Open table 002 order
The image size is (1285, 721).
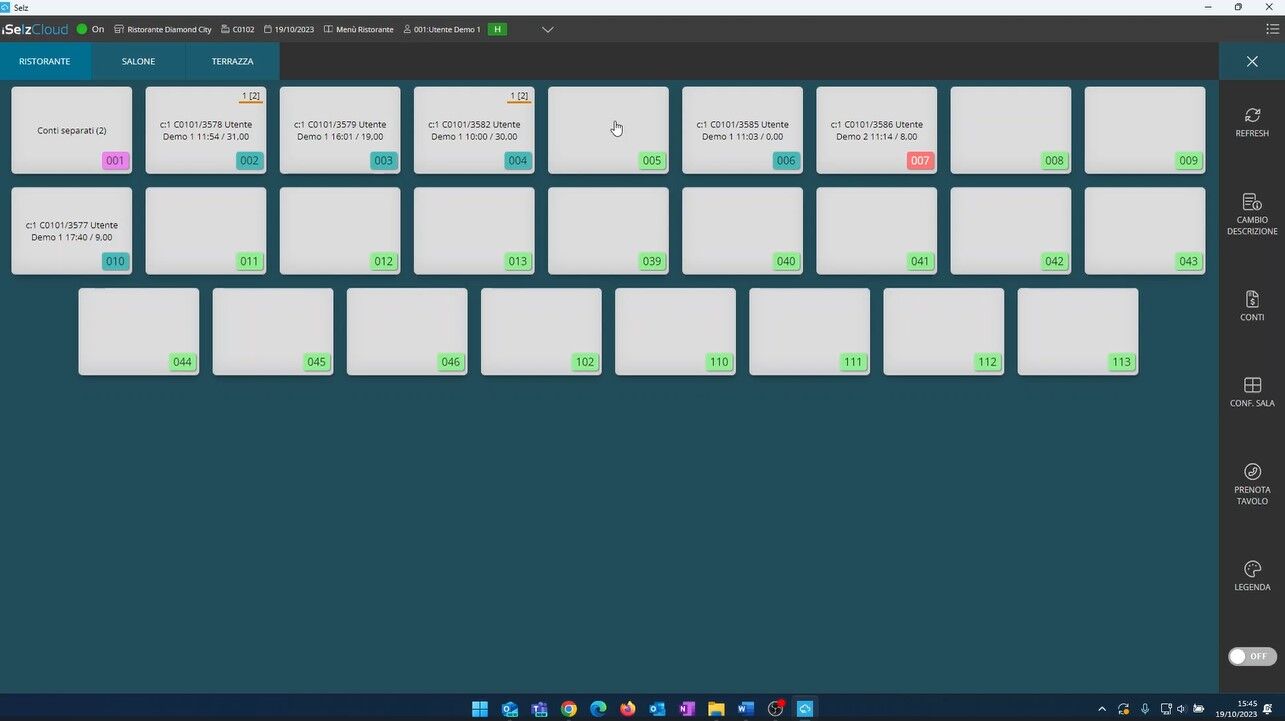[205, 130]
